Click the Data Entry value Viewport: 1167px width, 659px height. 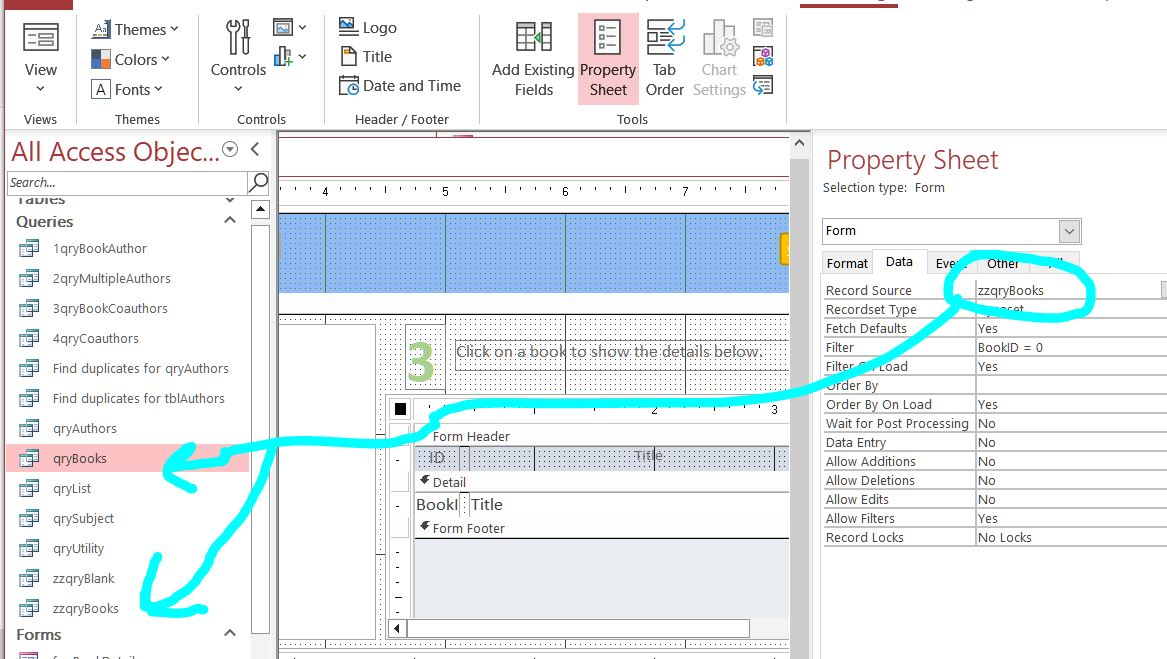pyautogui.click(x=1071, y=442)
